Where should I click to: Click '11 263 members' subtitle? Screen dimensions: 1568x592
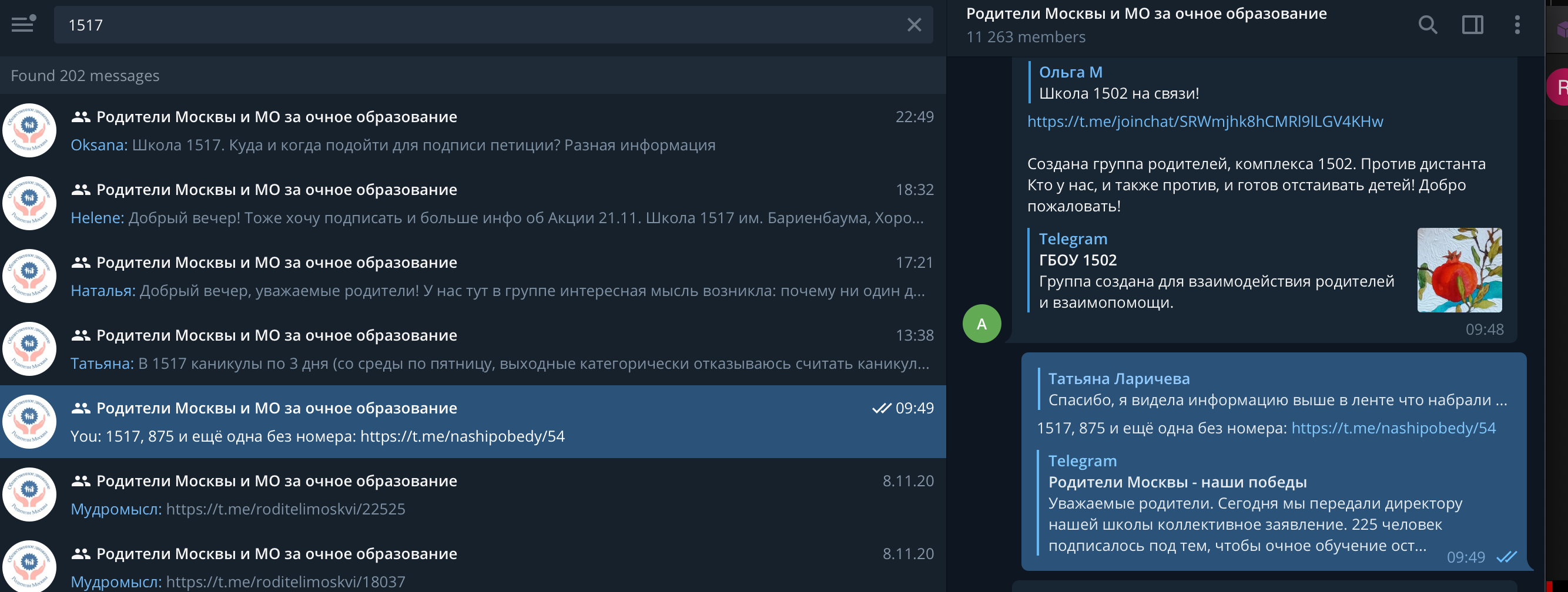coord(1026,37)
